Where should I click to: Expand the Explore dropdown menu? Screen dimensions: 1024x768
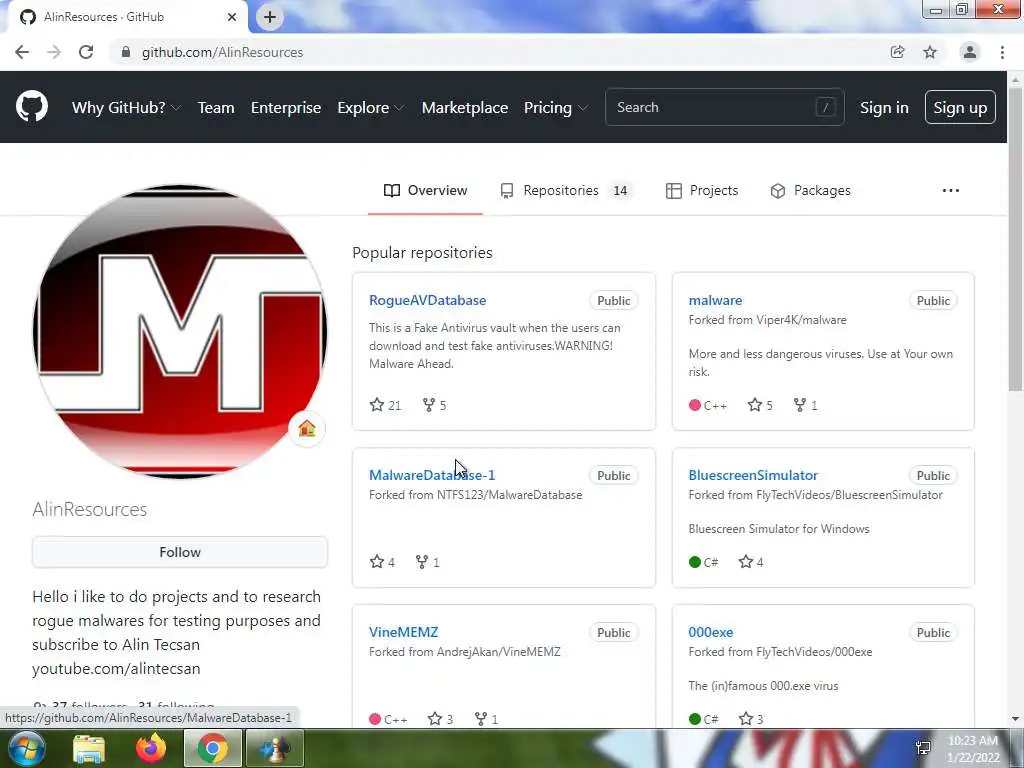(370, 107)
